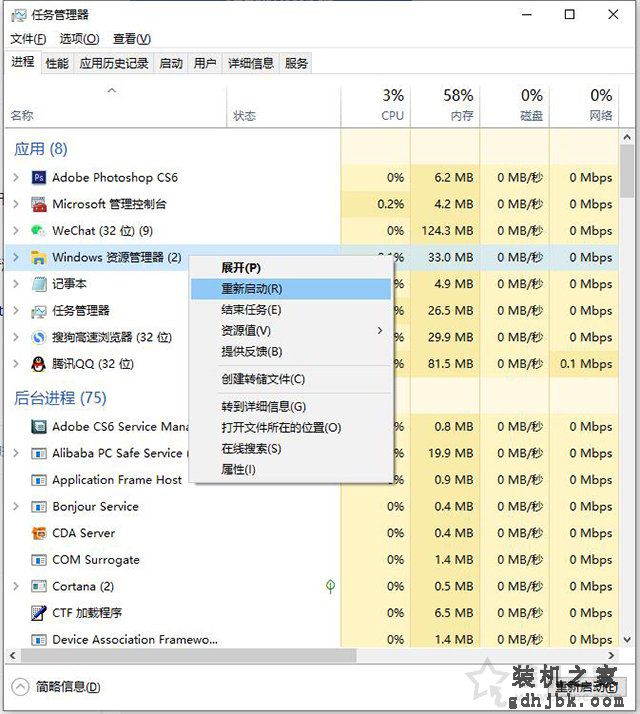This screenshot has width=640, height=714.
Task: Sort by the 内存 column header
Action: pyautogui.click(x=445, y=106)
